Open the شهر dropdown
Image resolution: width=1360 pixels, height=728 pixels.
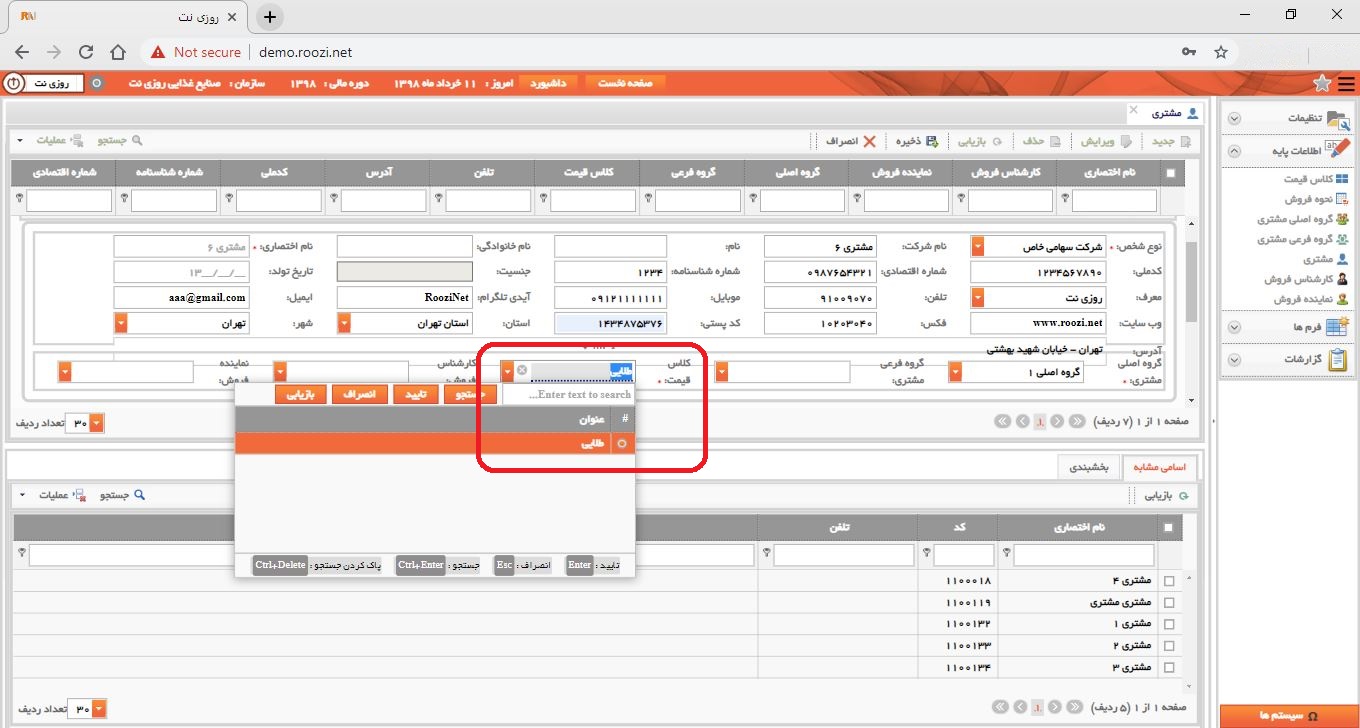tap(120, 324)
